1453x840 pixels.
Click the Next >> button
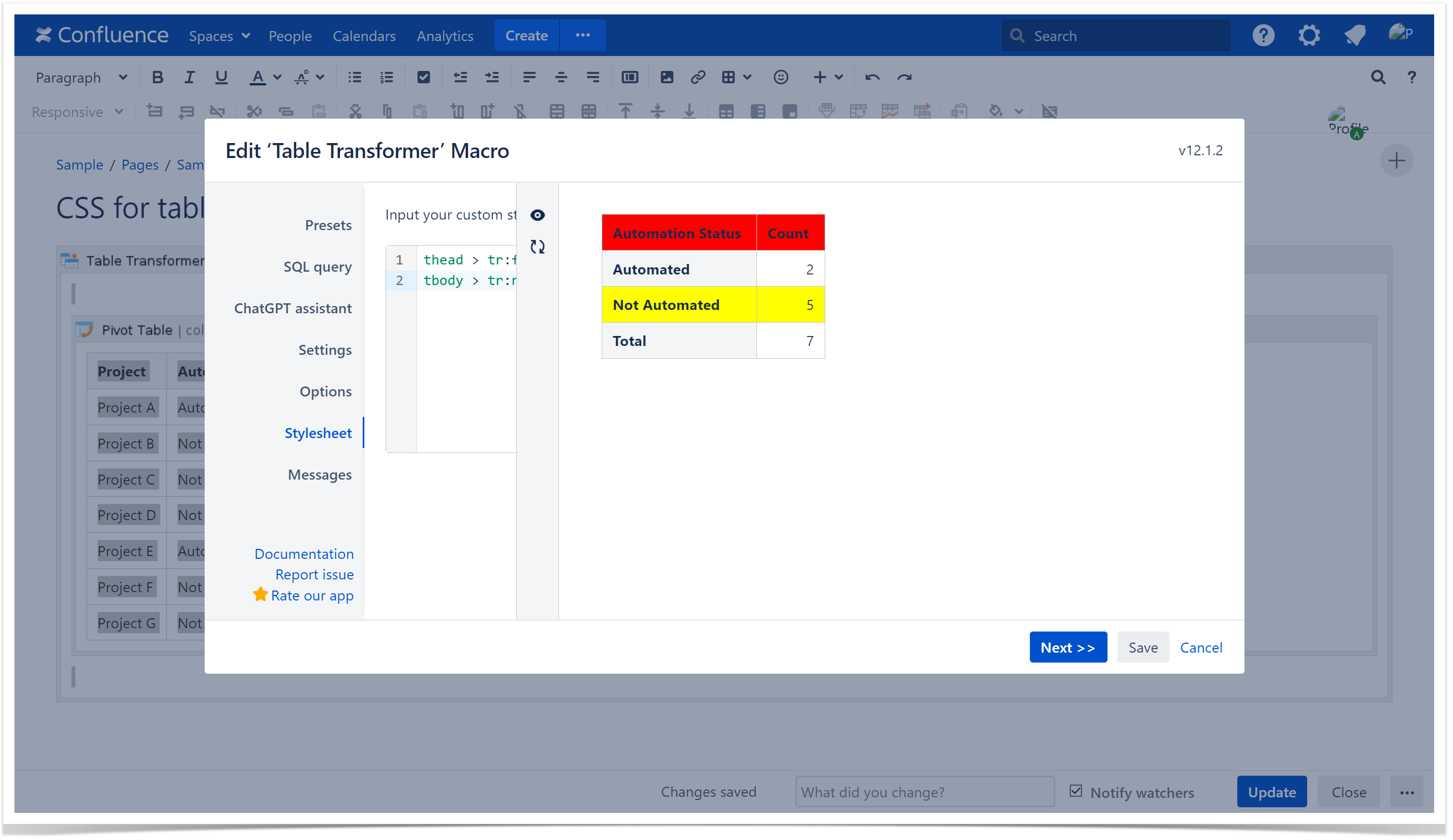pyautogui.click(x=1068, y=647)
